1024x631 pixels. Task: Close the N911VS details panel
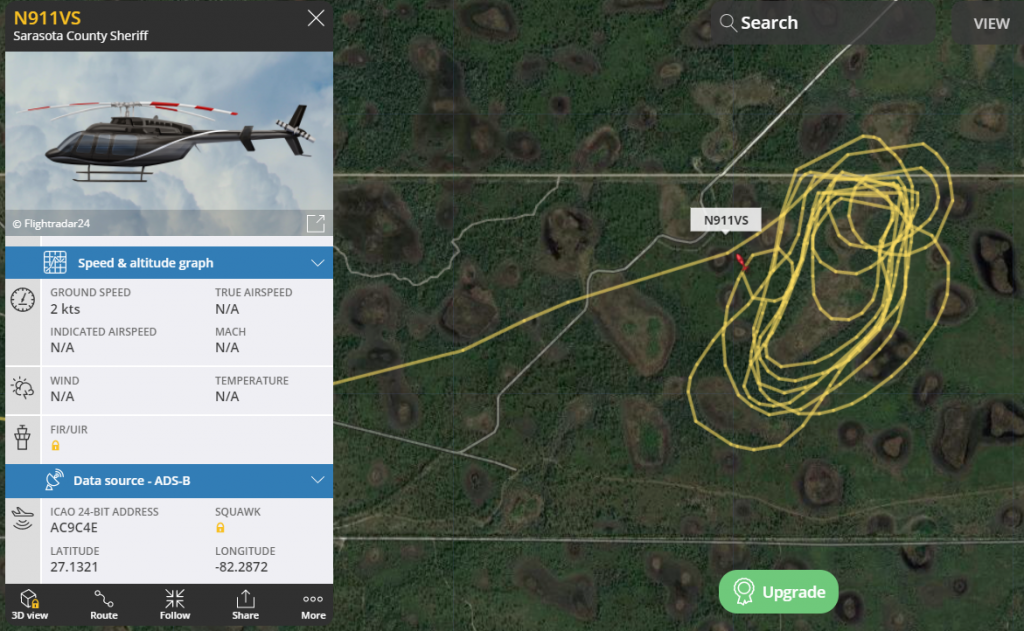click(316, 18)
